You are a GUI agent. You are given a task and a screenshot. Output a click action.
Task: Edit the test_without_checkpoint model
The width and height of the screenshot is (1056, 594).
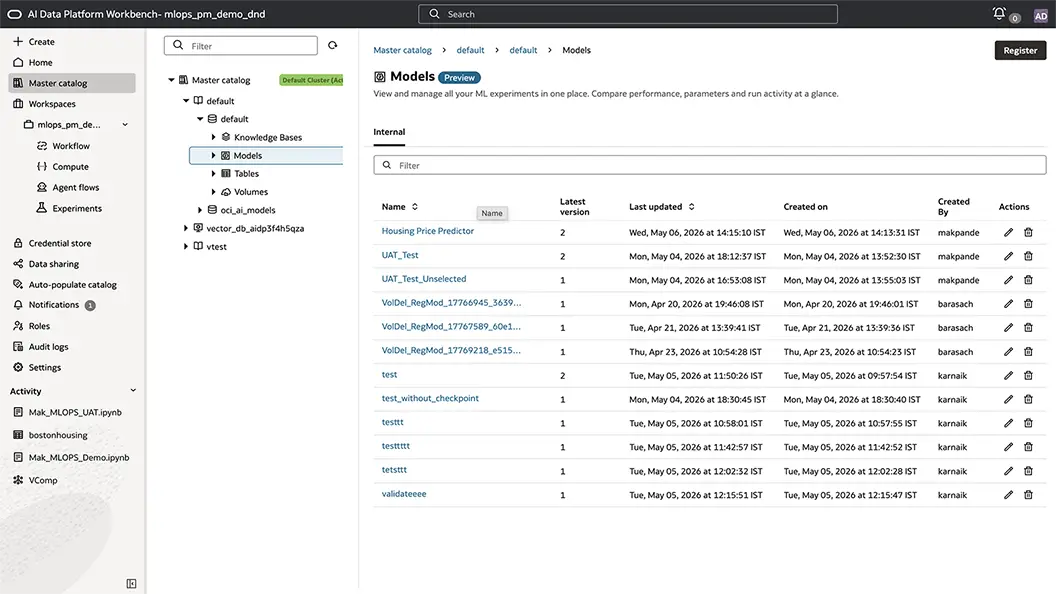(1008, 399)
